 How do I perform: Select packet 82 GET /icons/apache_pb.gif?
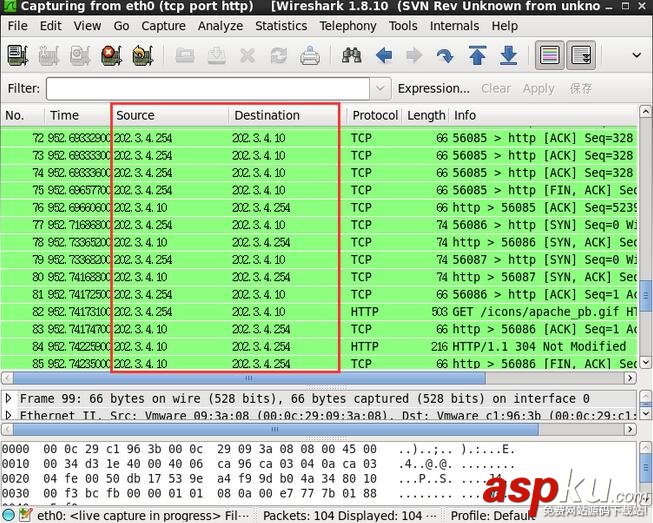[319, 311]
